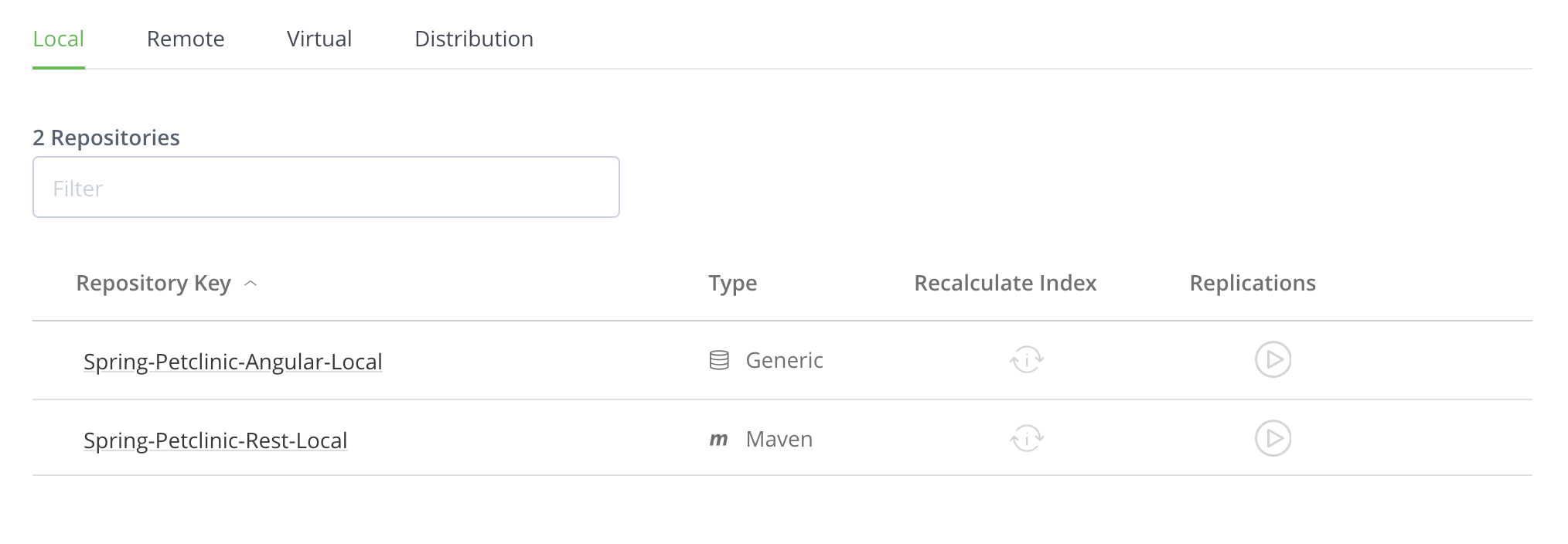Viewport: 1568px width, 544px height.
Task: Open the Spring-Petclinic-Rest-Local repository link
Action: (215, 440)
